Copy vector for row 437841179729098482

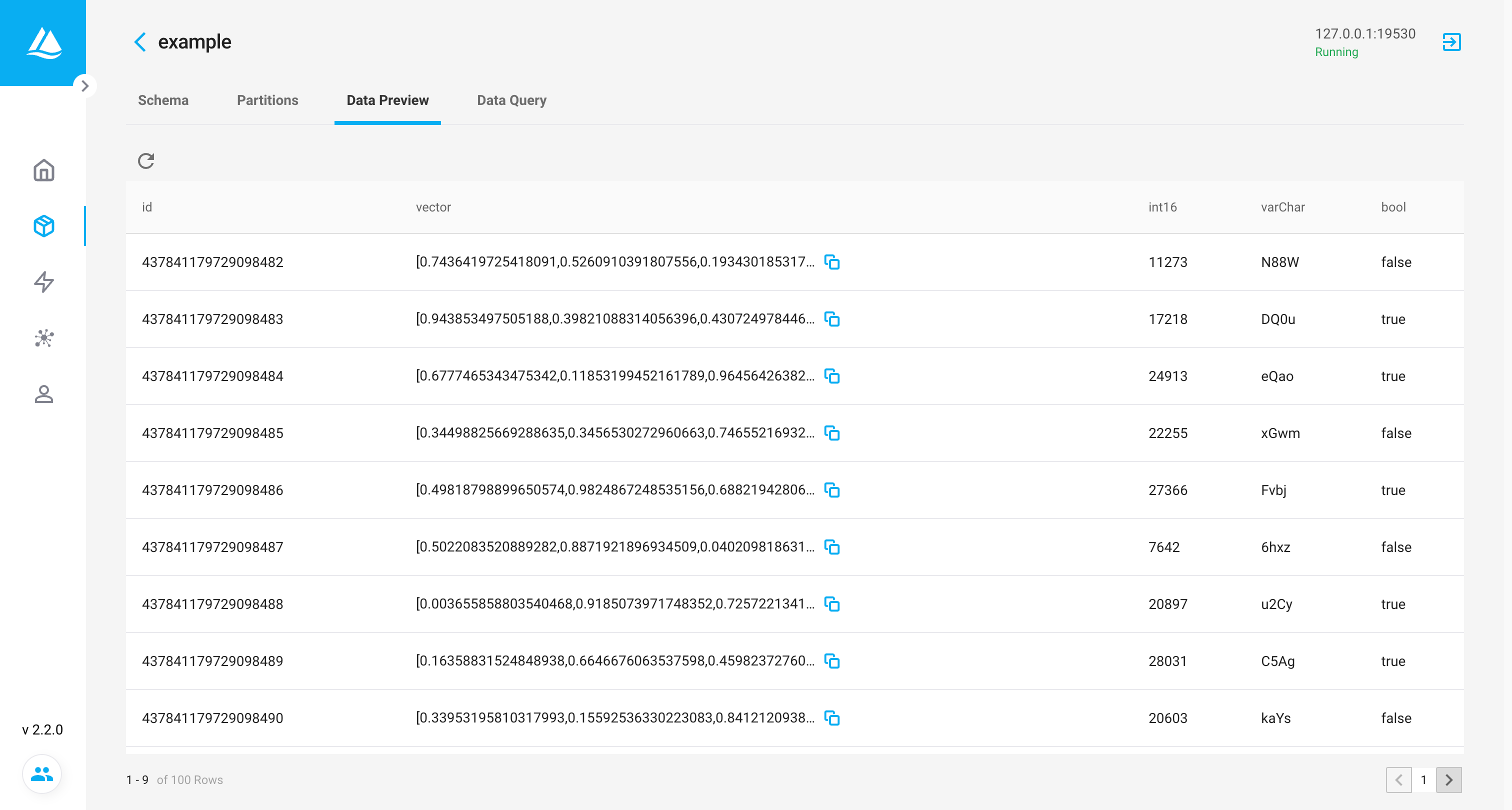[831, 262]
